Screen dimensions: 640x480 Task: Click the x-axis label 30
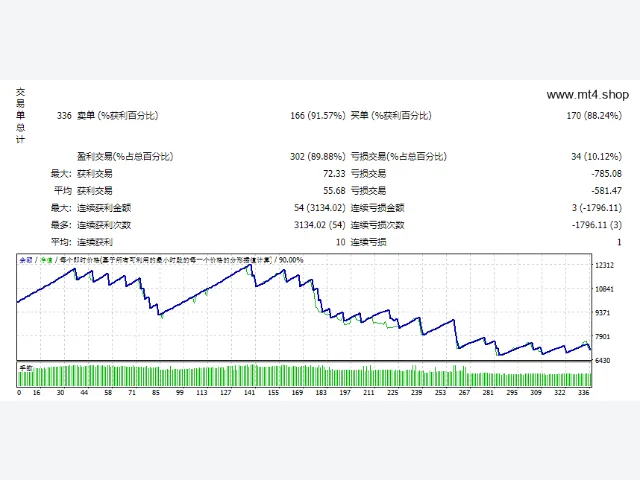tap(60, 393)
